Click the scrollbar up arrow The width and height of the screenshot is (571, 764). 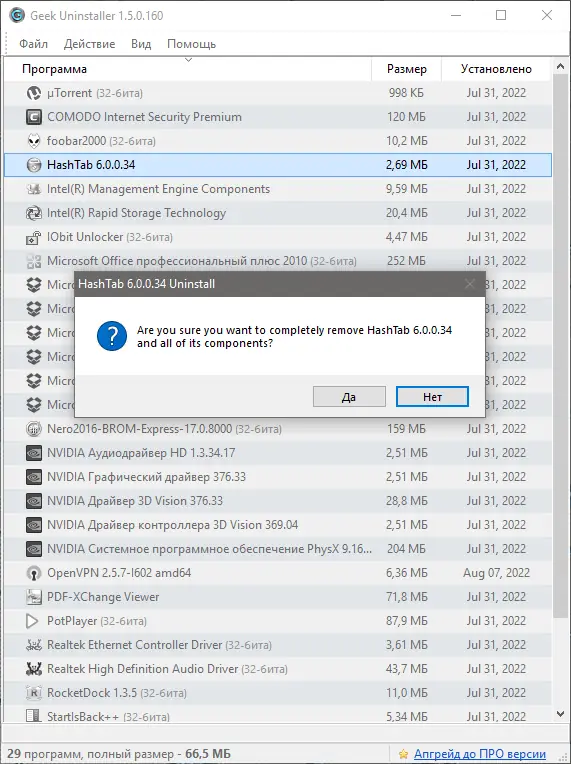560,66
